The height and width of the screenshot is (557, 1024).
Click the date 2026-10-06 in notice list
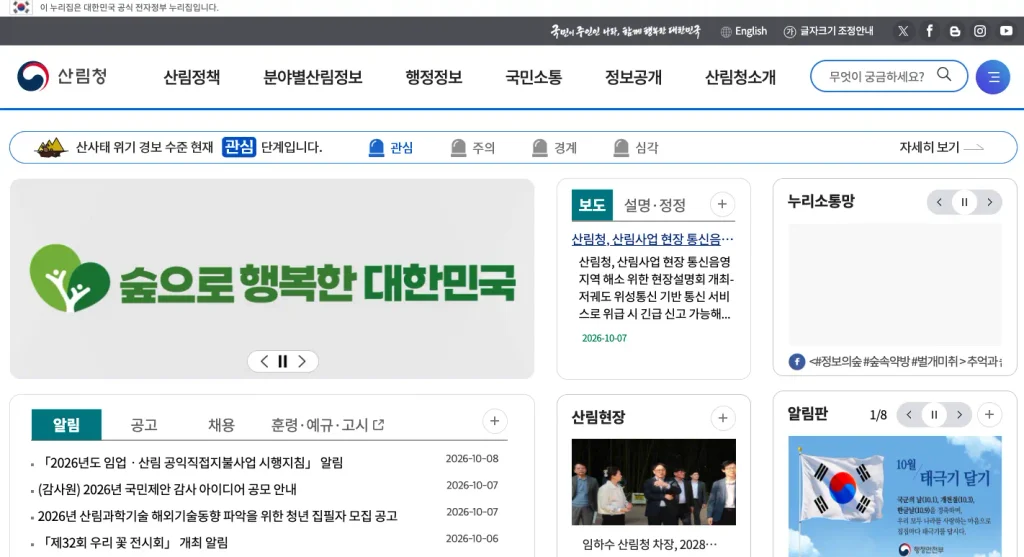tap(472, 539)
